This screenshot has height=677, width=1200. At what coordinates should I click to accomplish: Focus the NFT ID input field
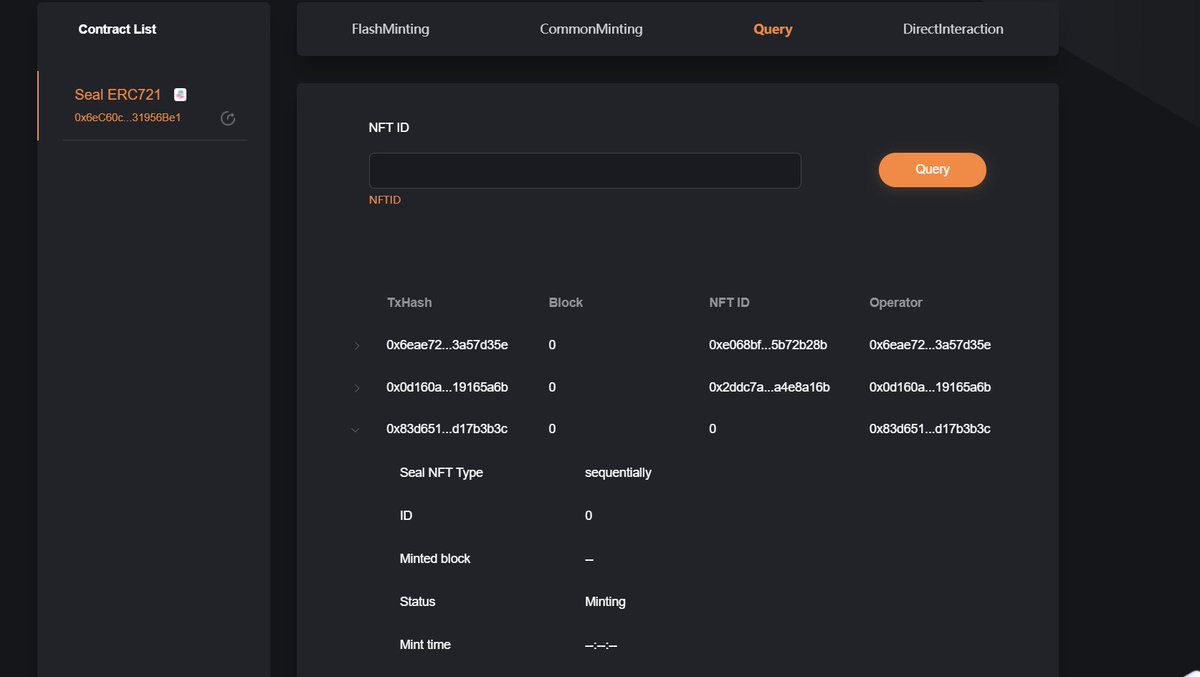pyautogui.click(x=585, y=171)
